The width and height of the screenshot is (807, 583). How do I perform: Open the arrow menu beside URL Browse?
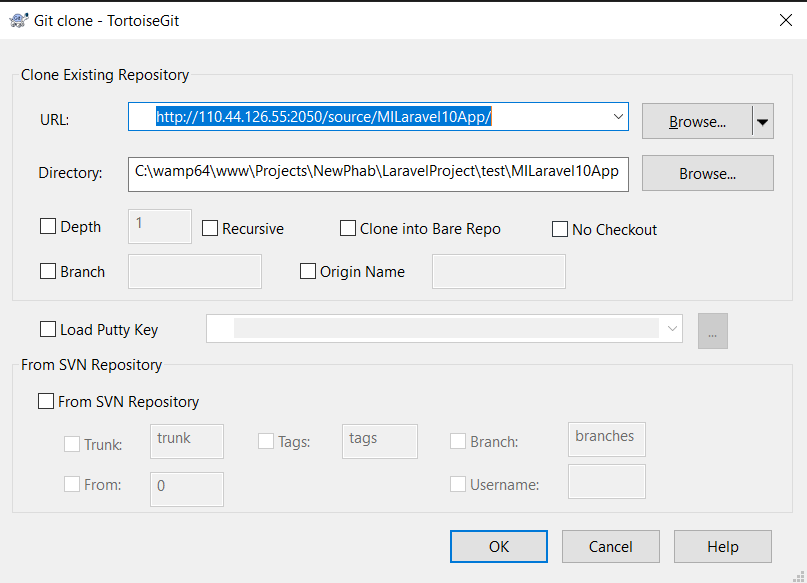click(763, 121)
